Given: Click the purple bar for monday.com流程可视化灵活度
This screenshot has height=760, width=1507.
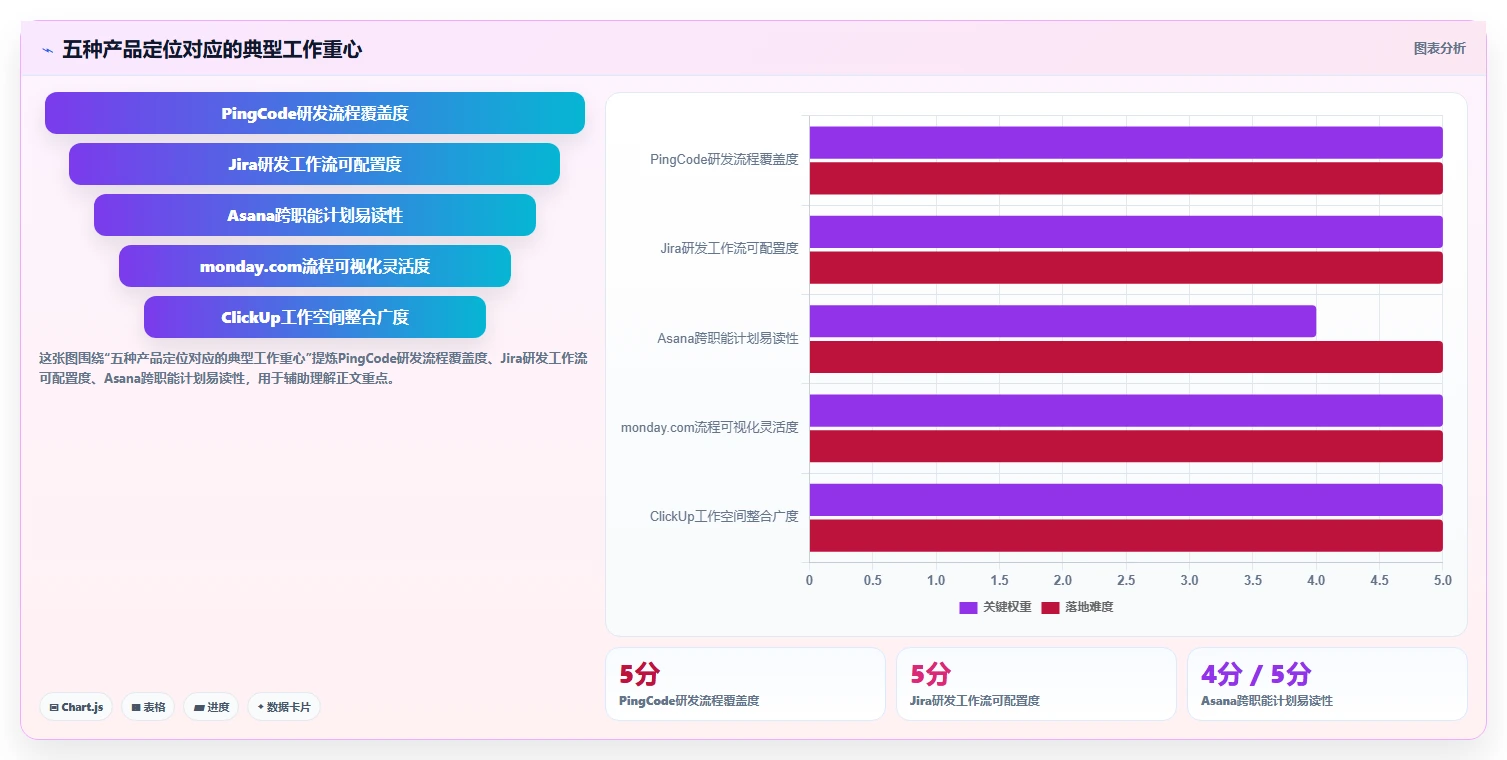Looking at the screenshot, I should tap(1126, 411).
